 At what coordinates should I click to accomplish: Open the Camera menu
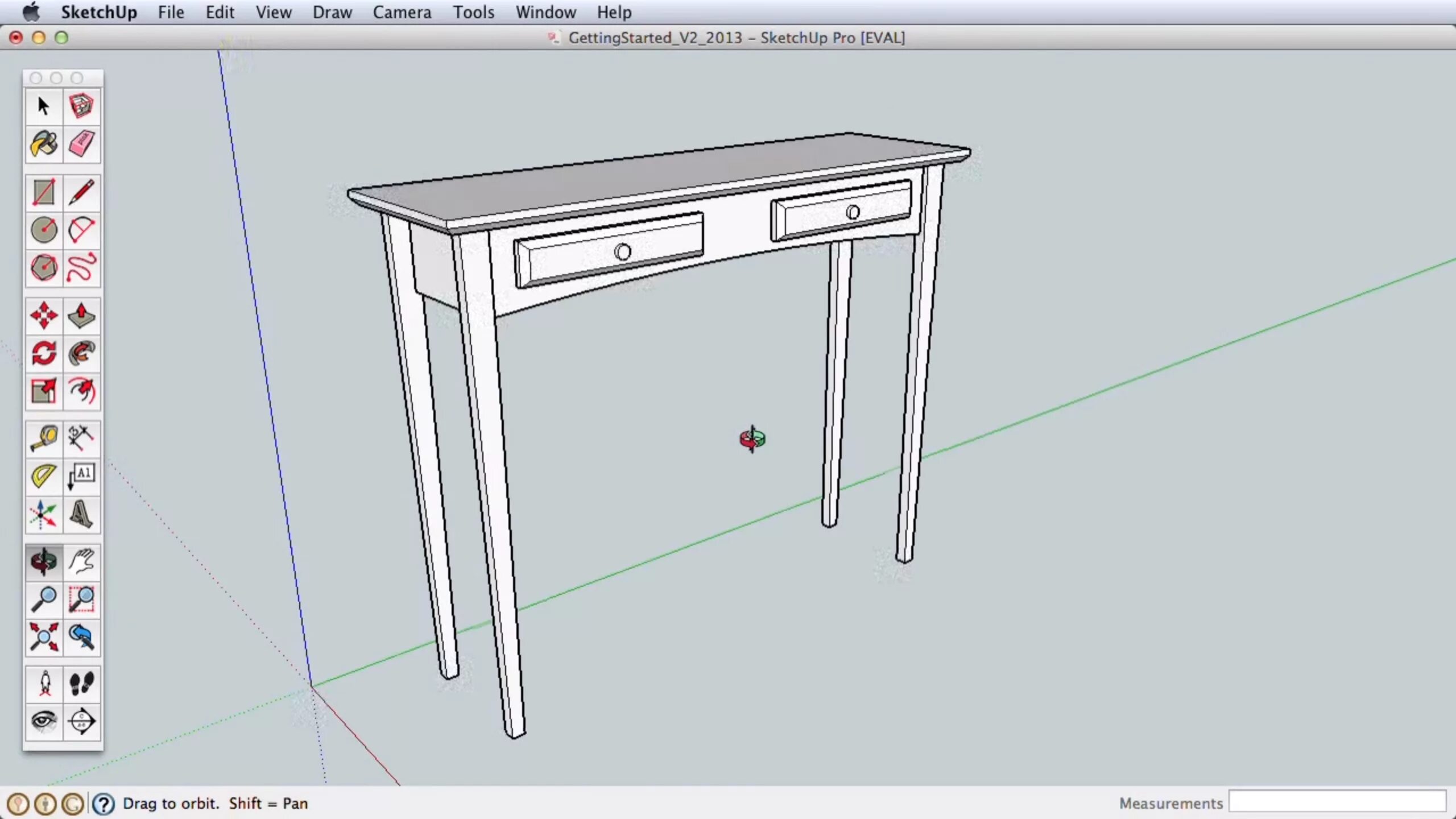pyautogui.click(x=402, y=12)
